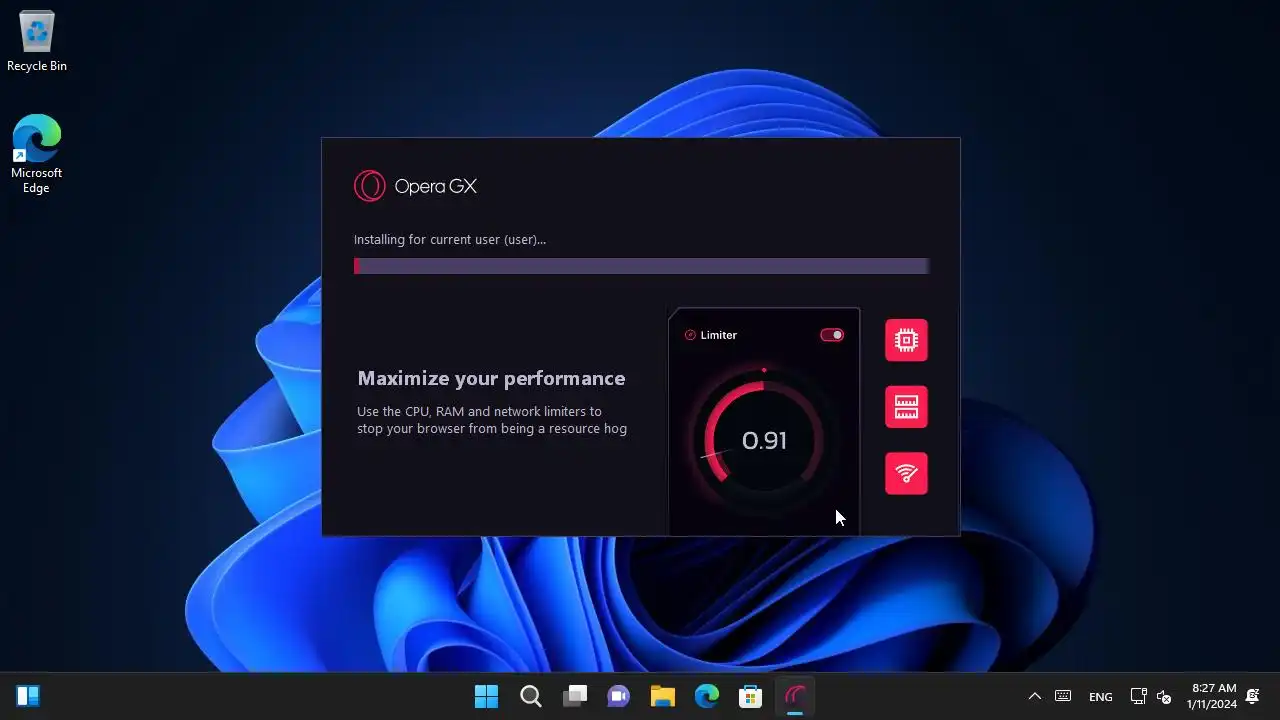Viewport: 1280px width, 720px height.
Task: Toggle the Limiter switch off
Action: click(x=832, y=335)
